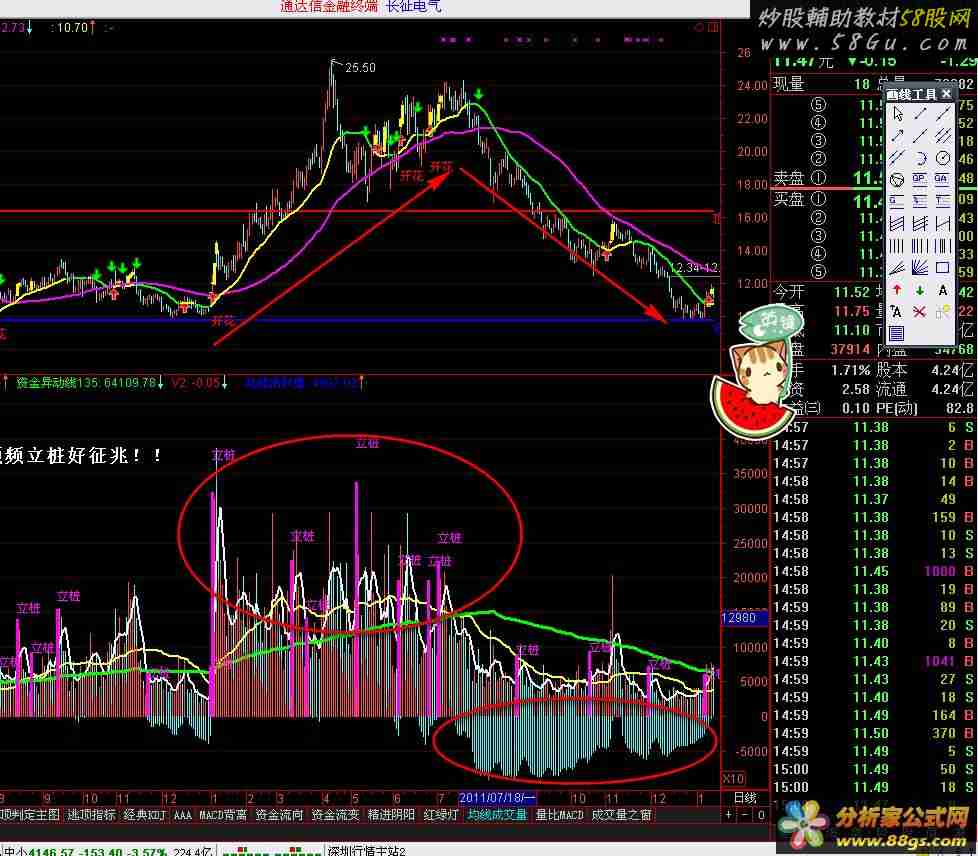Switch to the MACD背离 tab
The width and height of the screenshot is (978, 856).
[223, 815]
